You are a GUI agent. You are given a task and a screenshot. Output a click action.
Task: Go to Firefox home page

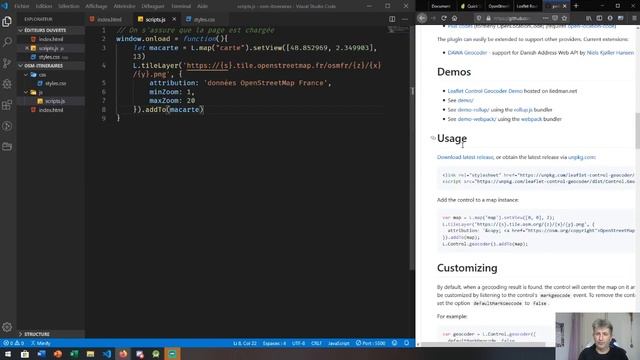454,18
